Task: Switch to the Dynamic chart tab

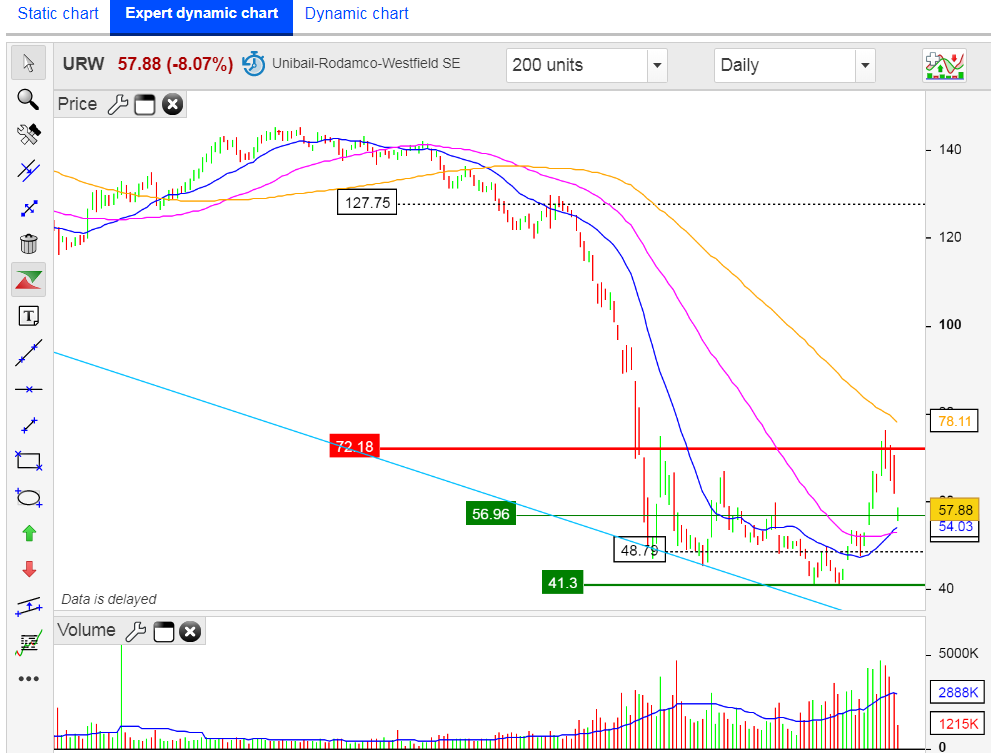Action: coord(357,14)
